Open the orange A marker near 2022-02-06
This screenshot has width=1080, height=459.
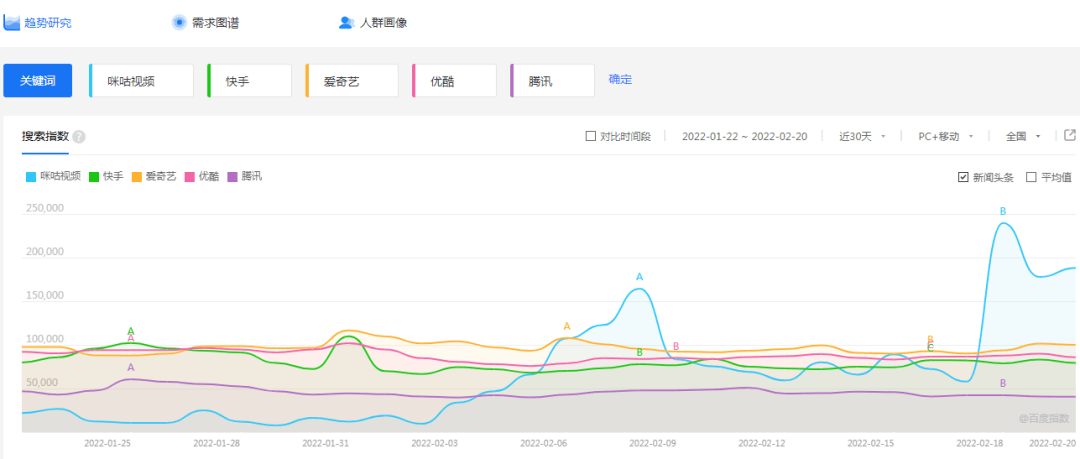click(x=567, y=326)
